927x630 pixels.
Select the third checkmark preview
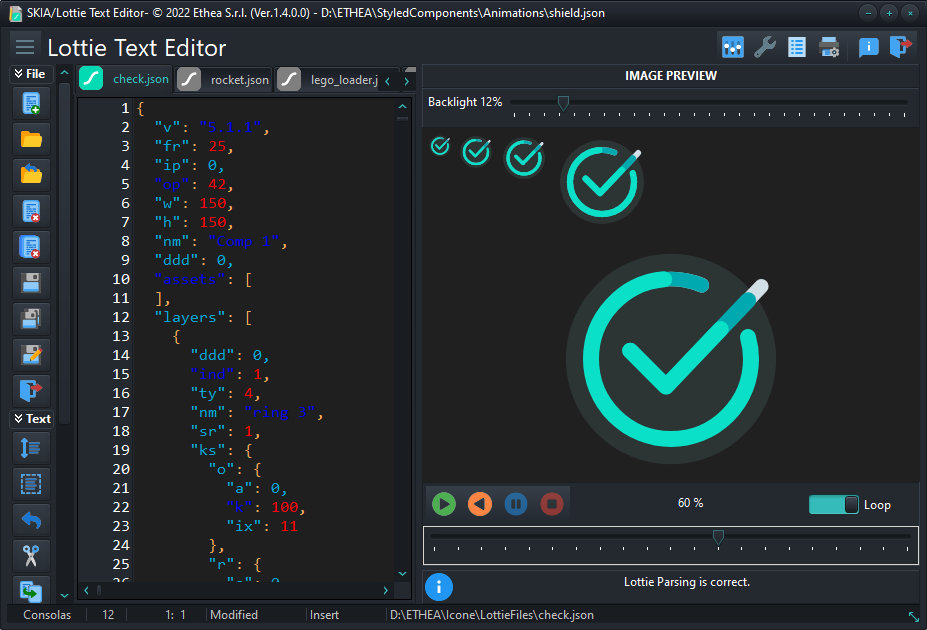(x=524, y=158)
